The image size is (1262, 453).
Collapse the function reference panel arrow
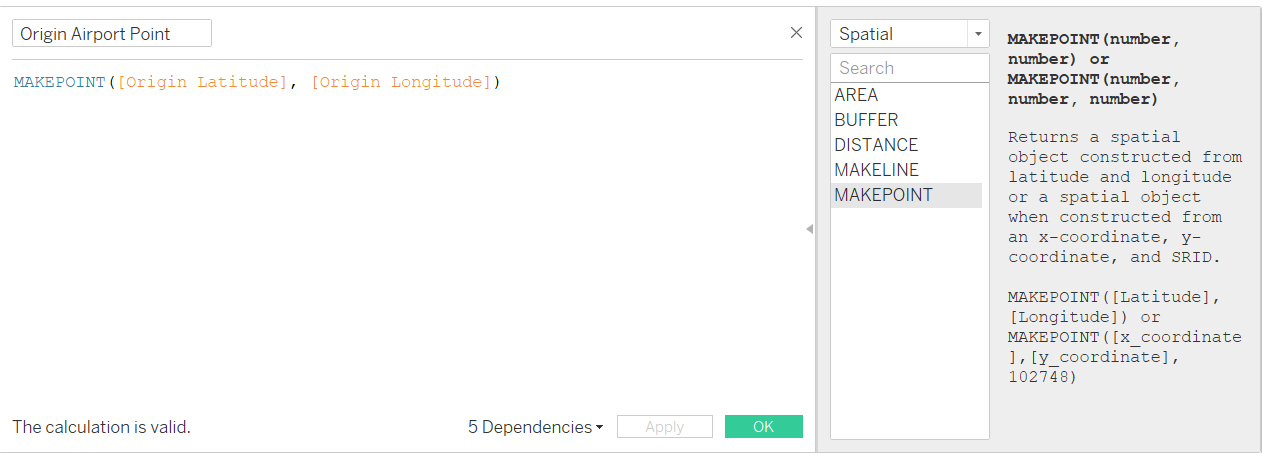click(x=809, y=229)
